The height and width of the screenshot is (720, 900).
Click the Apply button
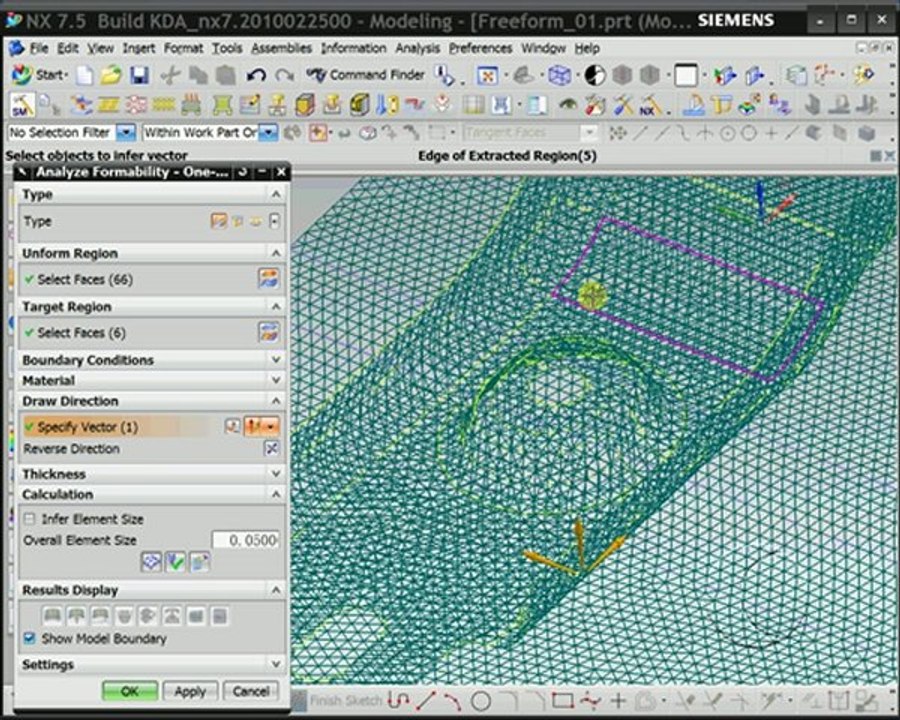tap(190, 691)
